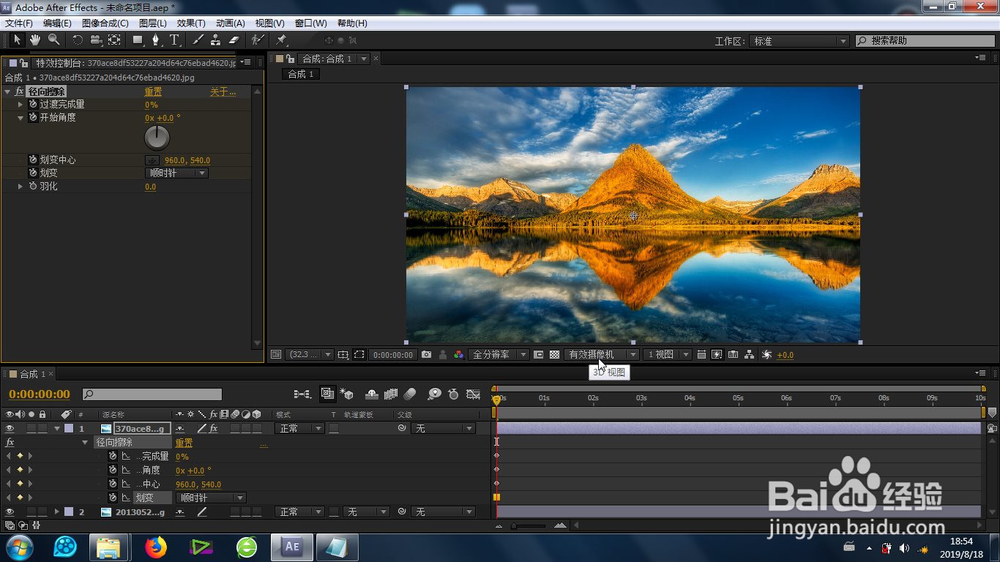
Task: Click 划变中心 crosshair point picker button
Action: (152, 160)
